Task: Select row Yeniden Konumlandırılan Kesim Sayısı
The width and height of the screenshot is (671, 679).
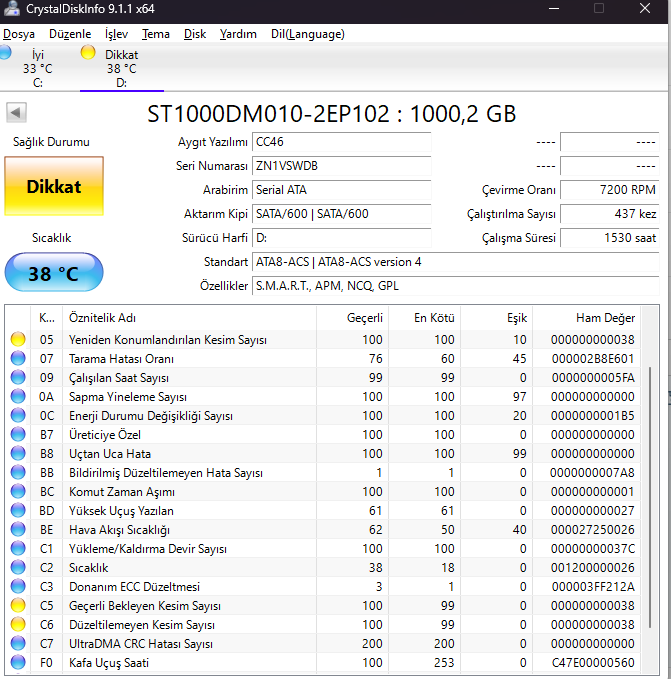Action: point(323,340)
